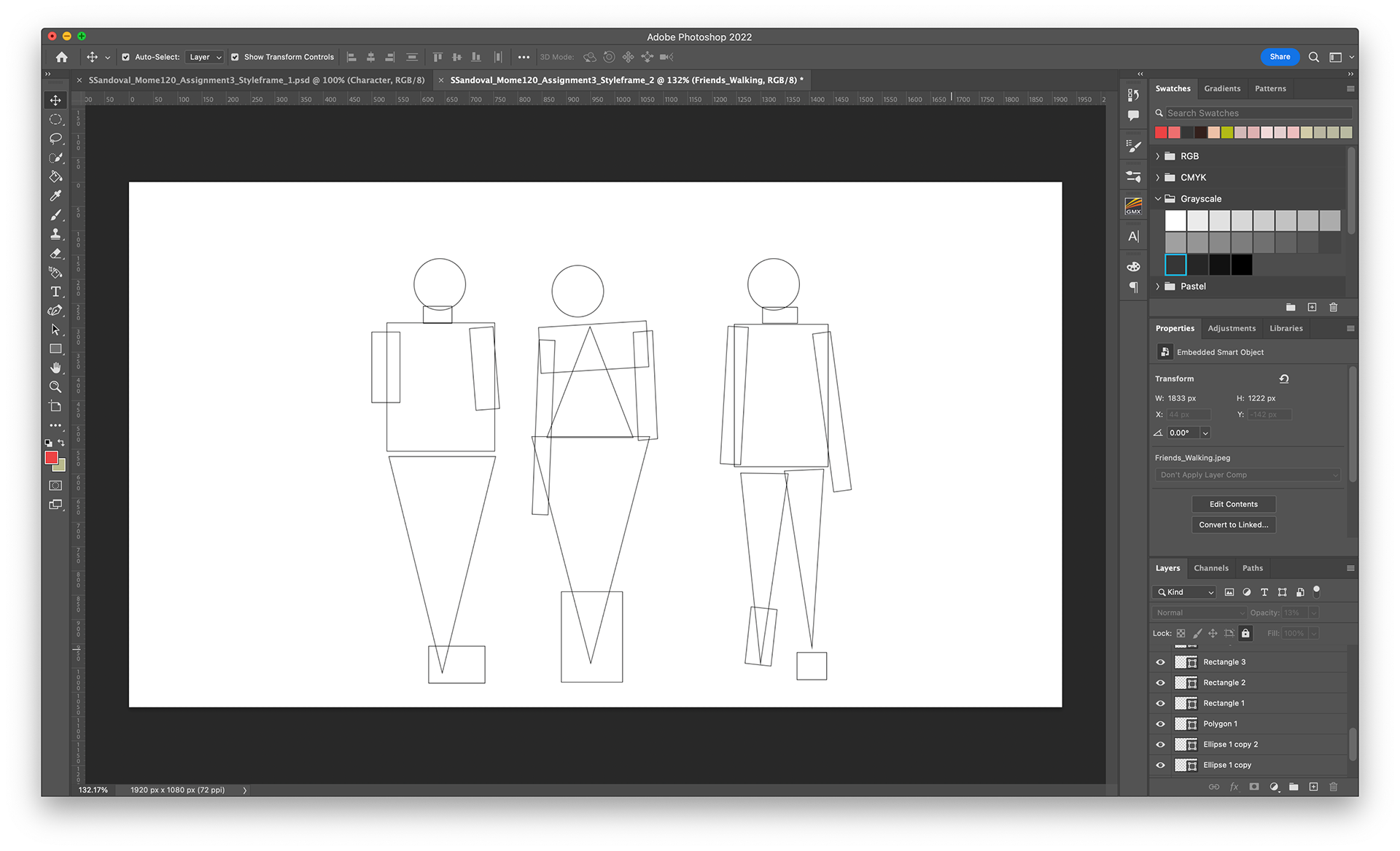Add a layer mask
This screenshot has width=1400, height=851.
1254,787
